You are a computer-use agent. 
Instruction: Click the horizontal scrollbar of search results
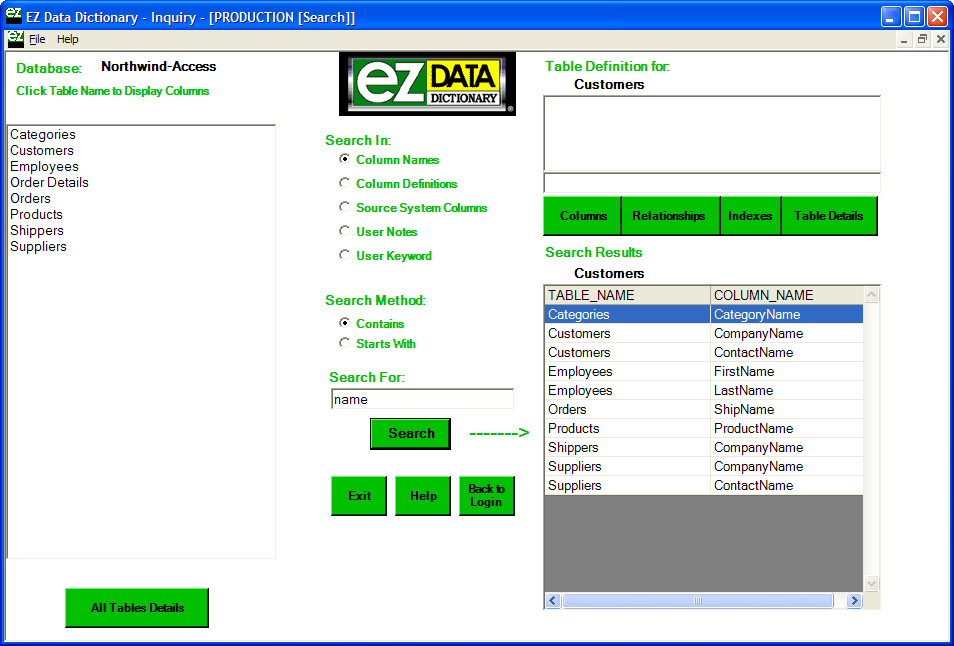[697, 601]
